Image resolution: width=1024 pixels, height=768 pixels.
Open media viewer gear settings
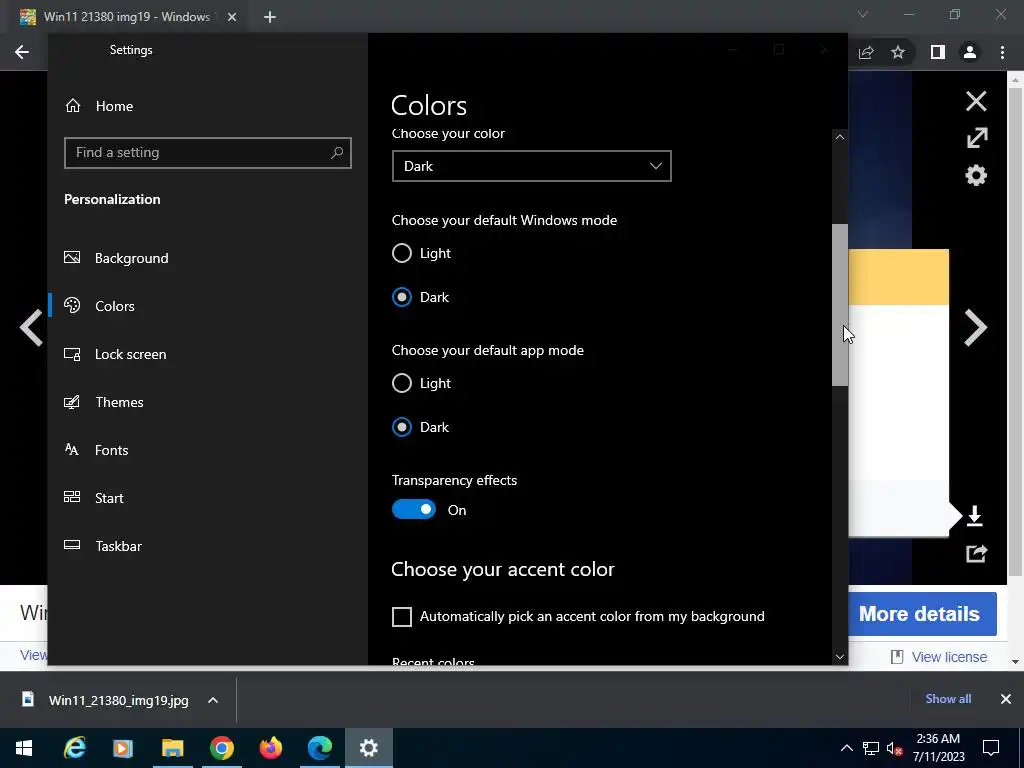pos(976,175)
